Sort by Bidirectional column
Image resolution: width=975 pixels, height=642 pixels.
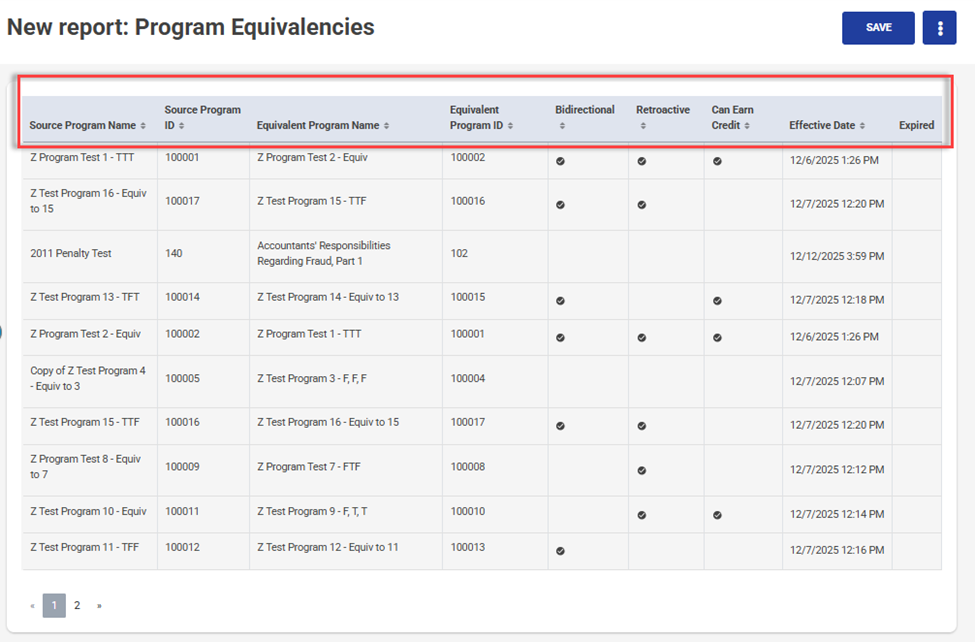tap(585, 117)
